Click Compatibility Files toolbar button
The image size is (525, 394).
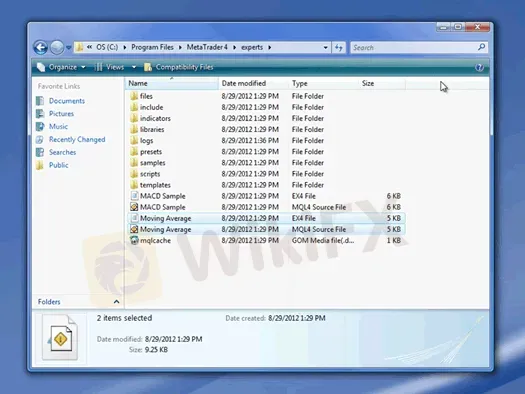(x=178, y=67)
